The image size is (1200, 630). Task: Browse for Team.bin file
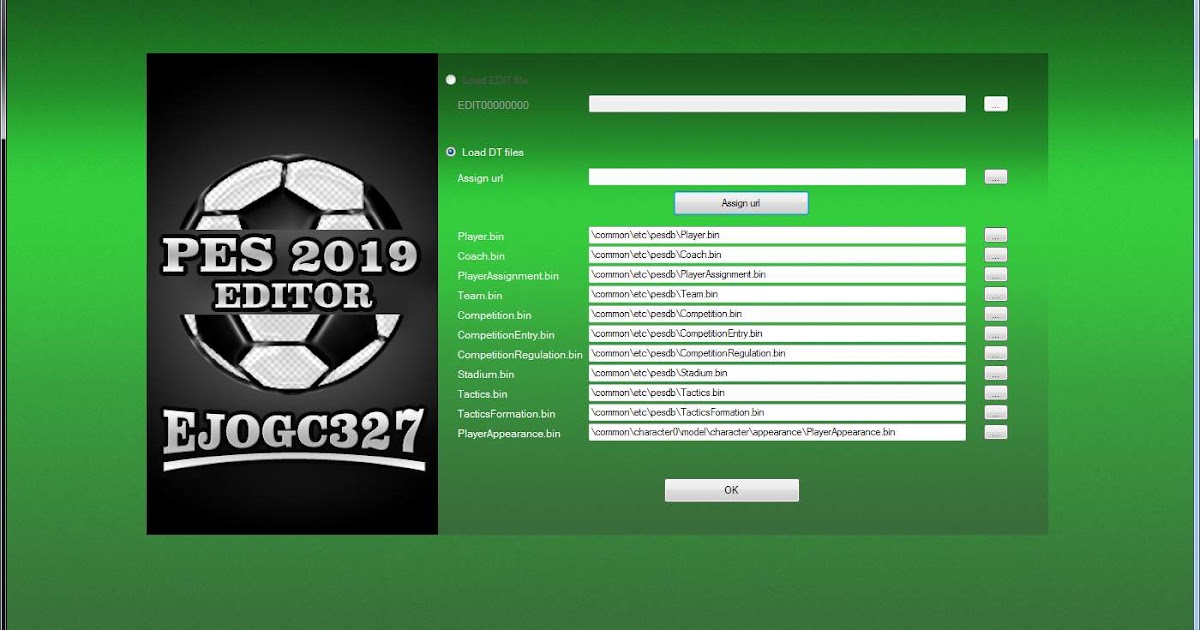point(996,295)
